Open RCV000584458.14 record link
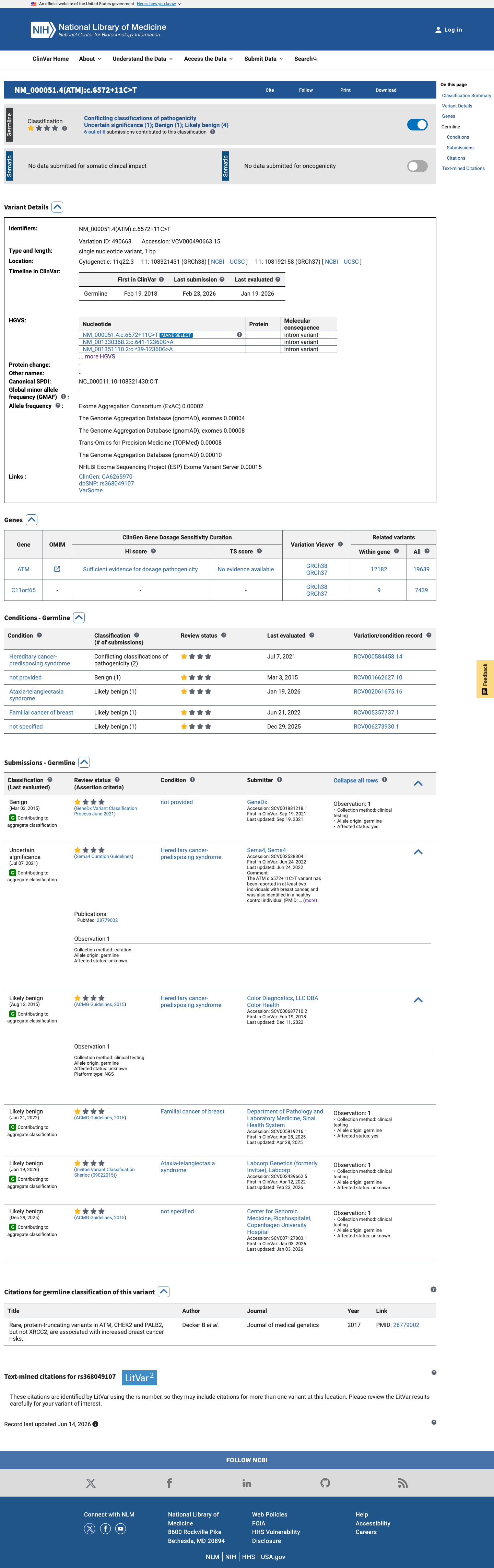 click(378, 656)
